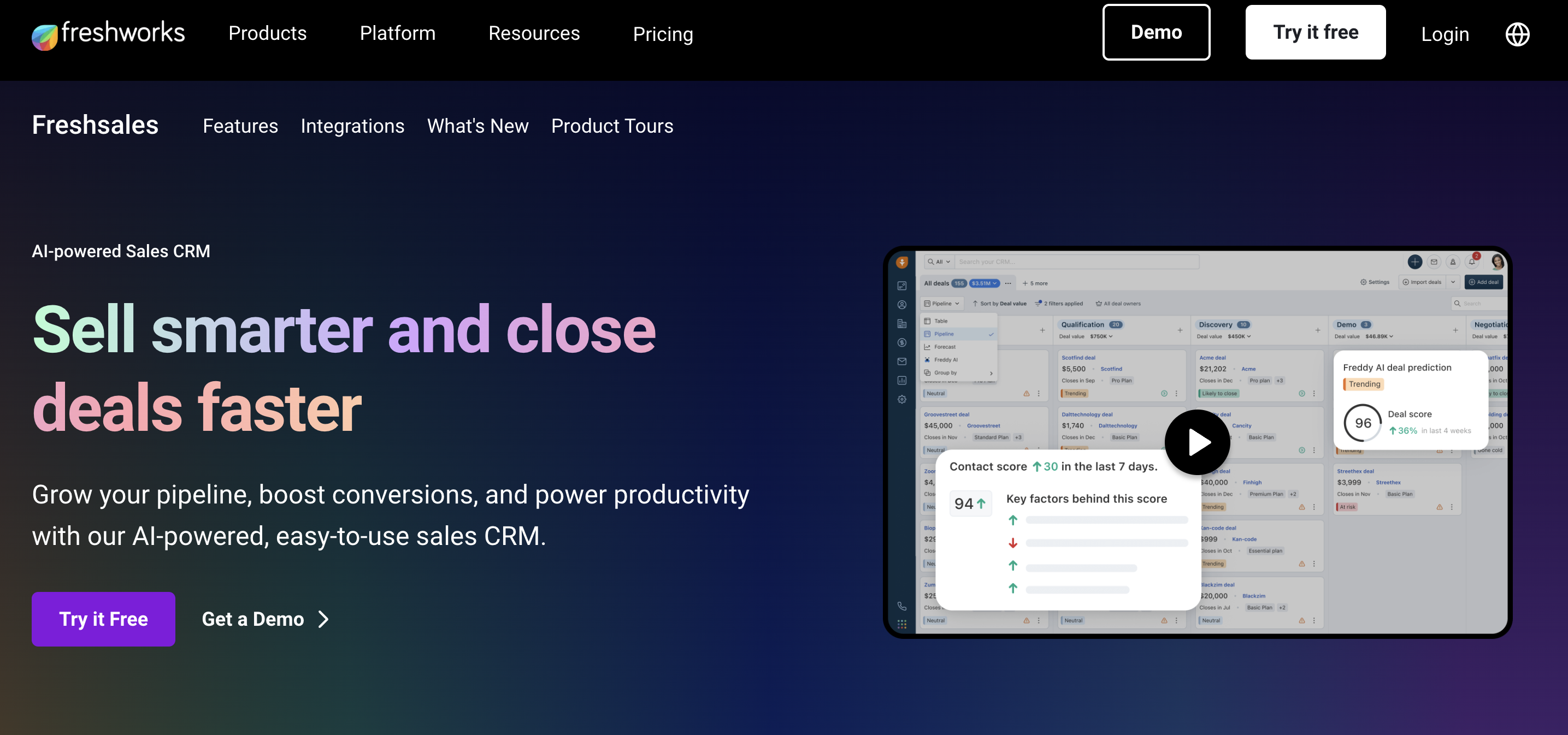The height and width of the screenshot is (735, 1568).
Task: Open the Integrations tab
Action: (352, 126)
